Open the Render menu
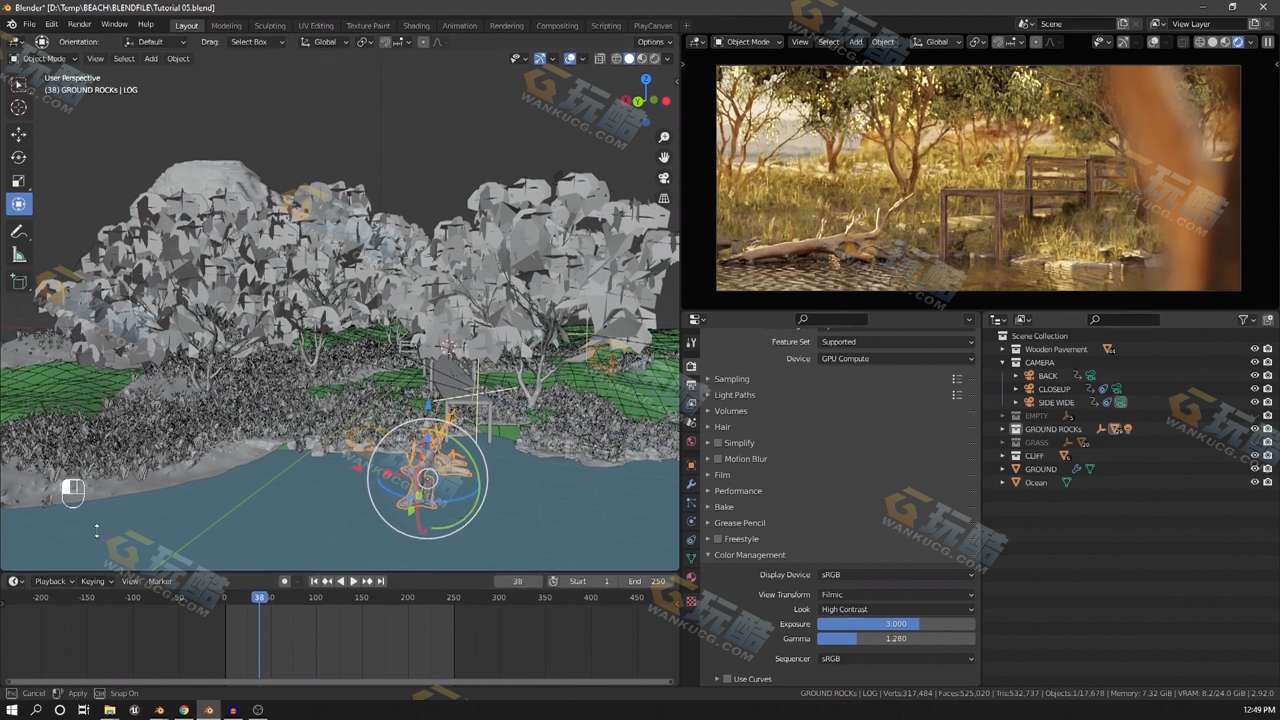This screenshot has height=720, width=1280. [79, 24]
